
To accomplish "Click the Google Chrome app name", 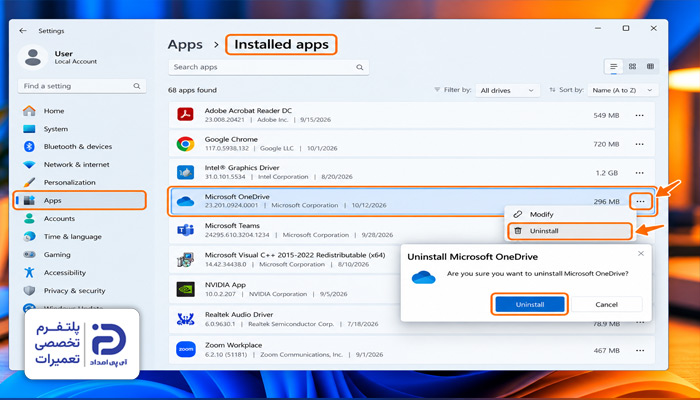I will 231,139.
